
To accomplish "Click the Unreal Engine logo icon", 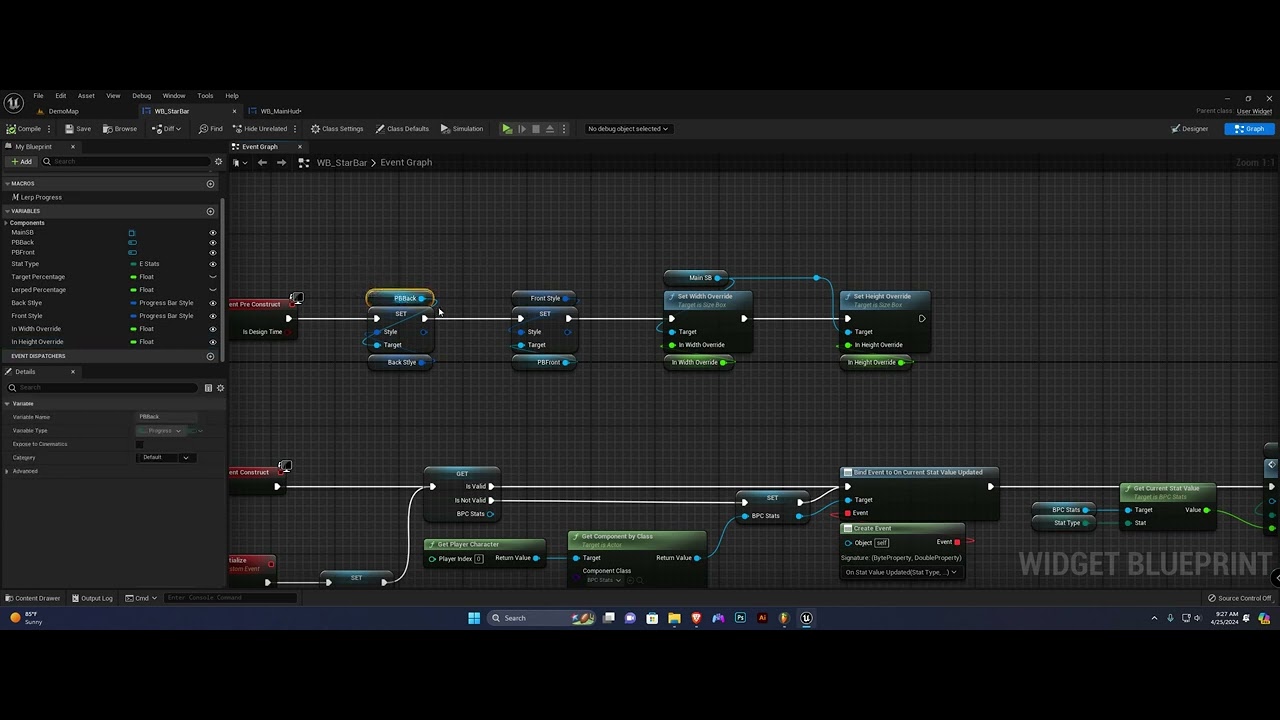I will [13, 103].
